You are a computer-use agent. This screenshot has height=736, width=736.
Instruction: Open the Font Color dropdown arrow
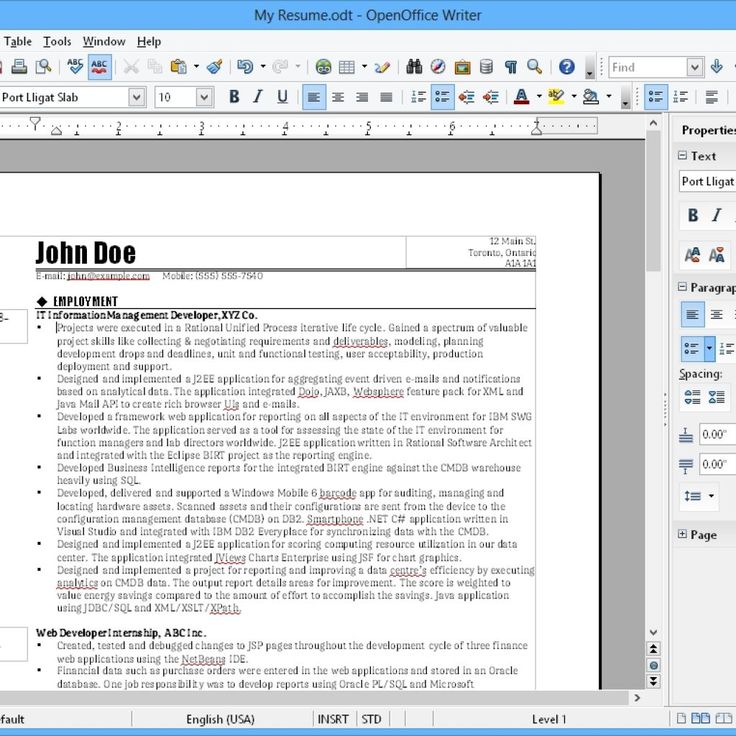539,97
